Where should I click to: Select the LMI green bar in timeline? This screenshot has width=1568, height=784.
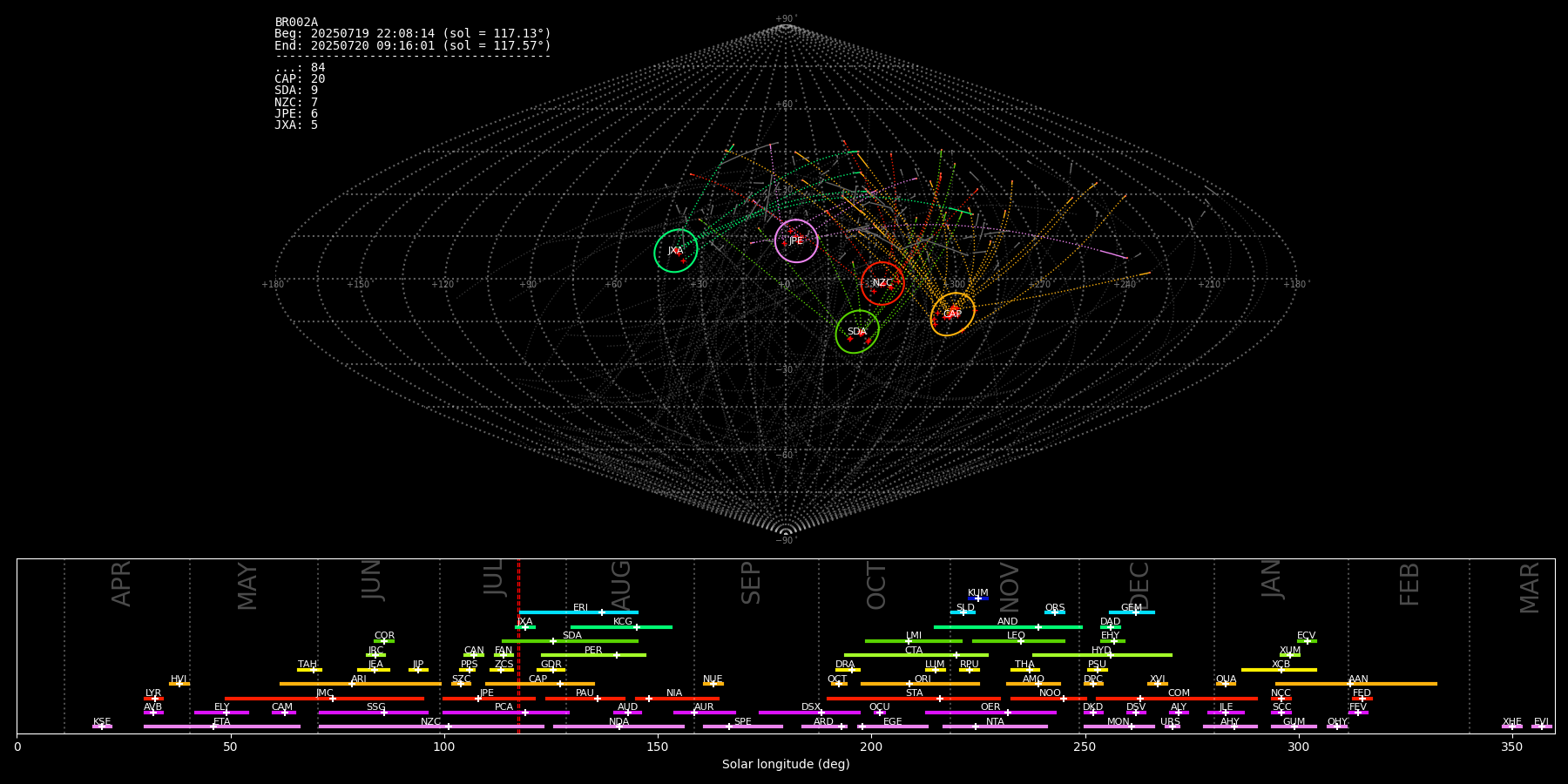click(914, 641)
